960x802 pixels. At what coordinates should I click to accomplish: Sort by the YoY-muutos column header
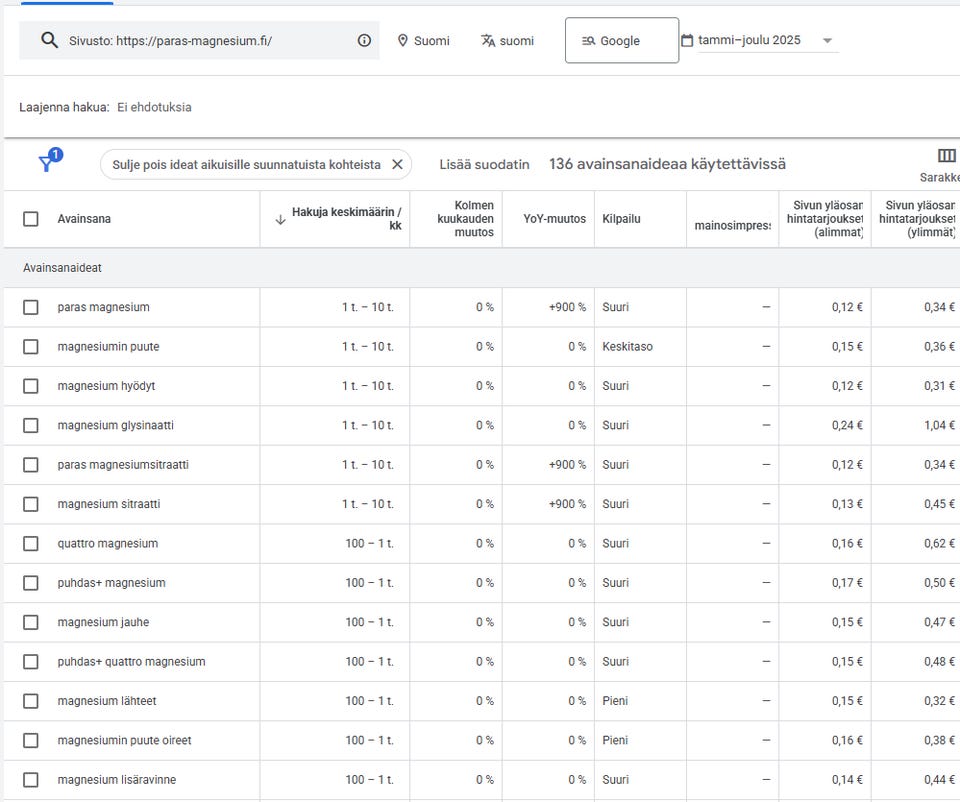click(x=554, y=219)
